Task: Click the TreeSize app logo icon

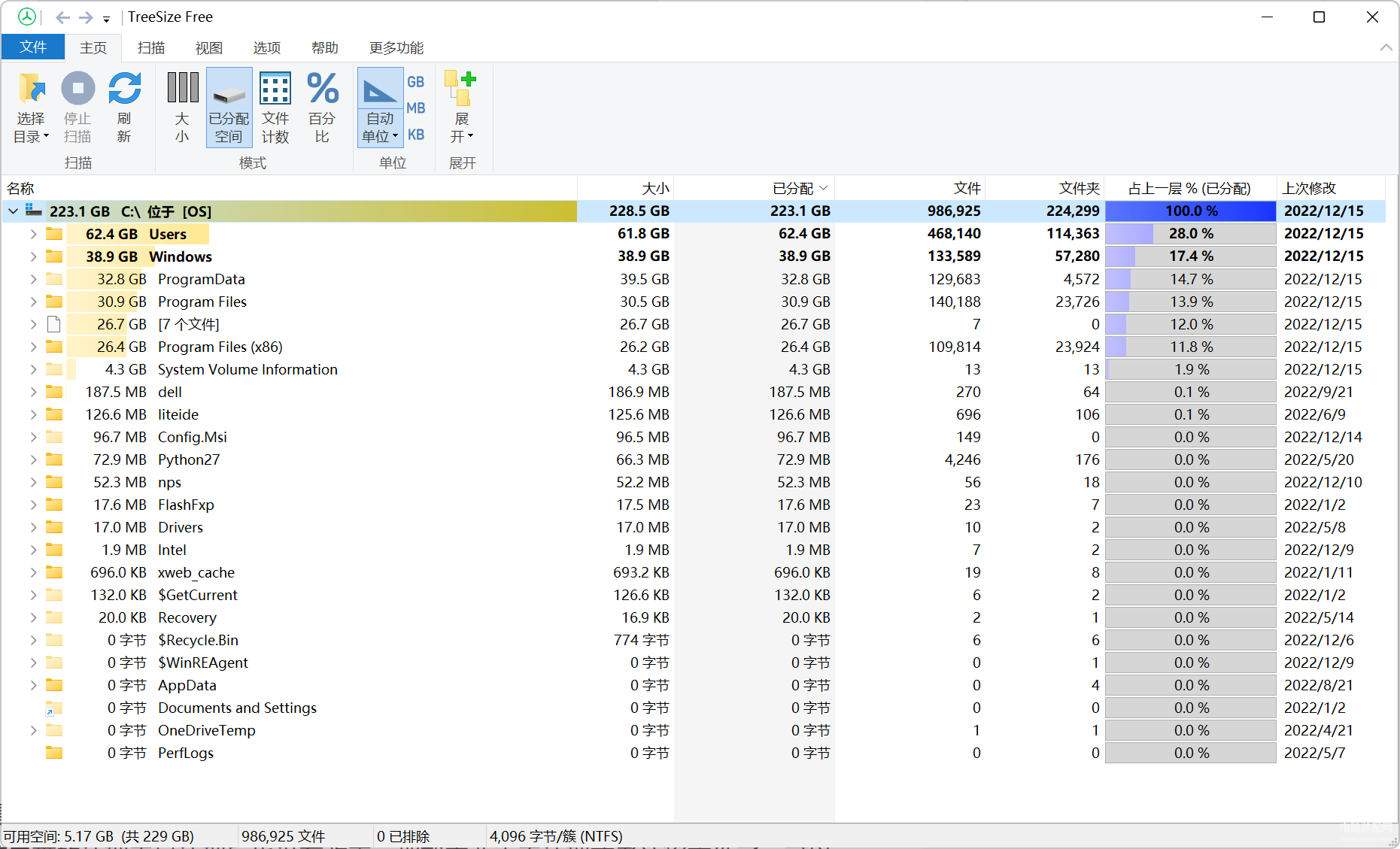Action: pos(27,17)
